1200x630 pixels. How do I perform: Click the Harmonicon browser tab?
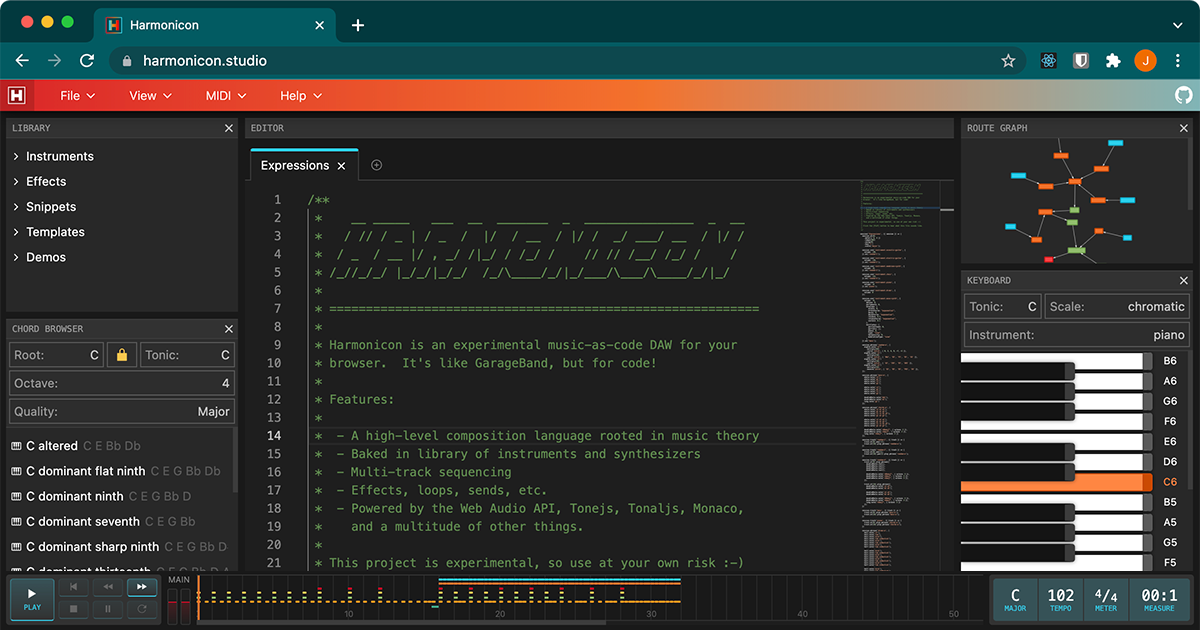[214, 25]
